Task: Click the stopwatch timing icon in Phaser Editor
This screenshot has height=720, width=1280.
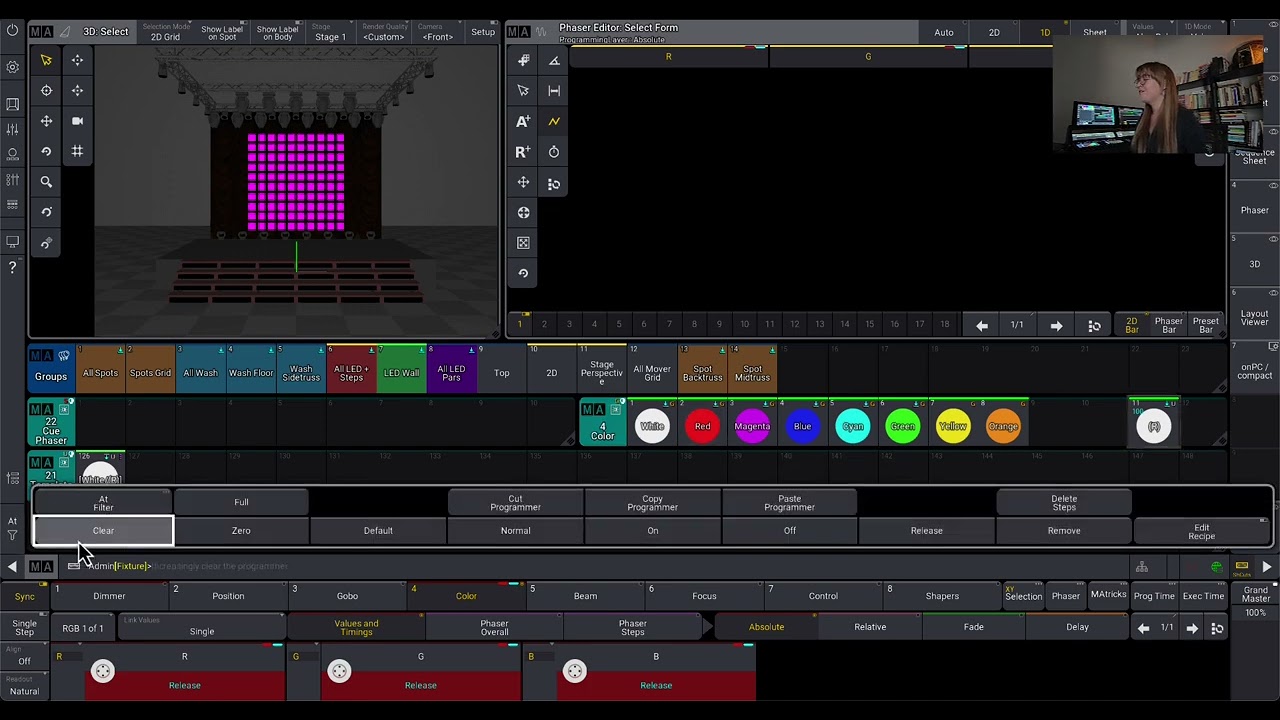Action: click(x=554, y=152)
